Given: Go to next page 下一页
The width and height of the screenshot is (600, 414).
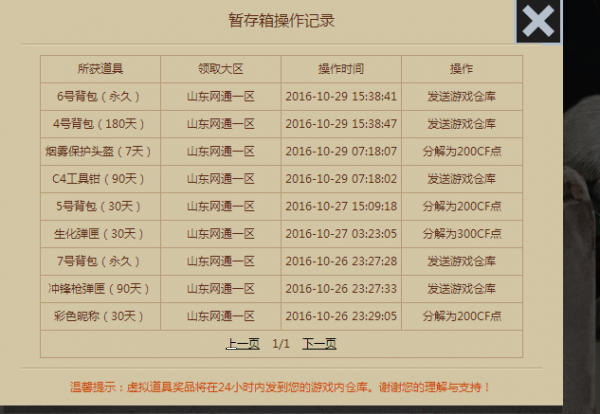Looking at the screenshot, I should [319, 344].
